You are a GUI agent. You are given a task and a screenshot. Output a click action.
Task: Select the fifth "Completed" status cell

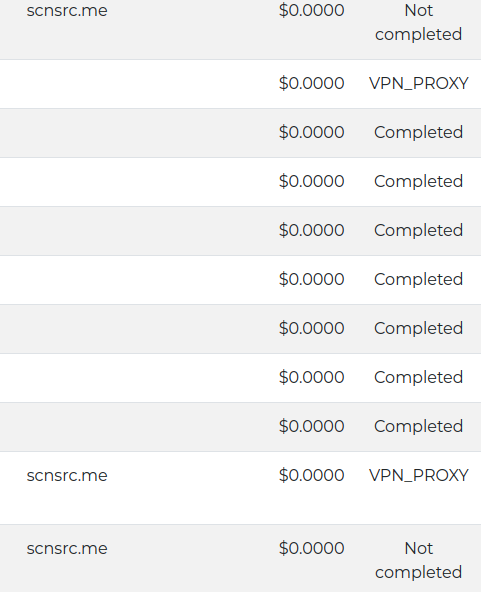click(x=418, y=328)
